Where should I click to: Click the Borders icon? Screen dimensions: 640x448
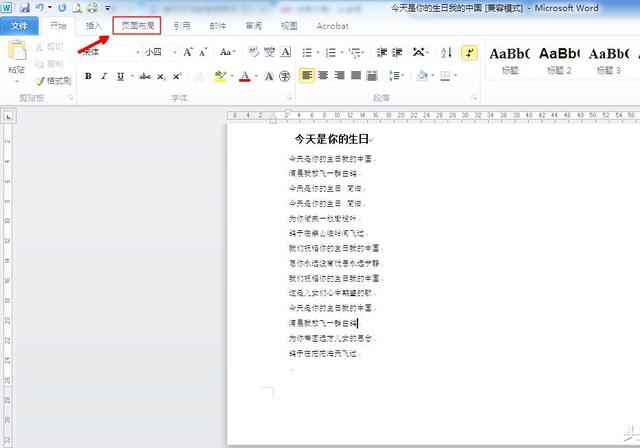pos(445,75)
